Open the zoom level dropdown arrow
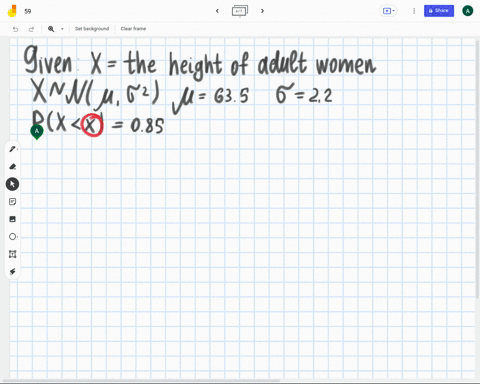 [62, 29]
